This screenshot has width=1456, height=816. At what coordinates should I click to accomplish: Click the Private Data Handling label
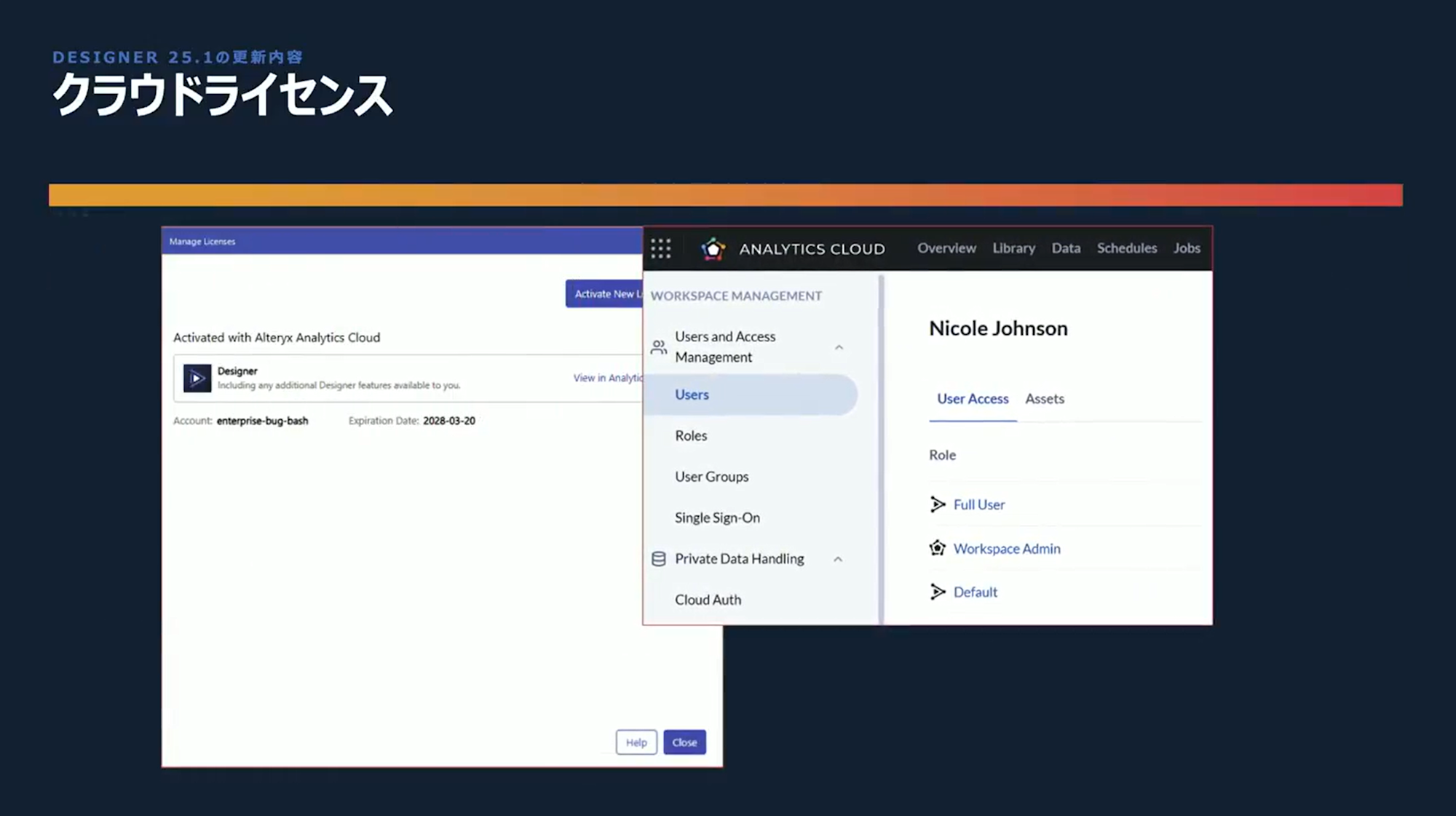[740, 559]
